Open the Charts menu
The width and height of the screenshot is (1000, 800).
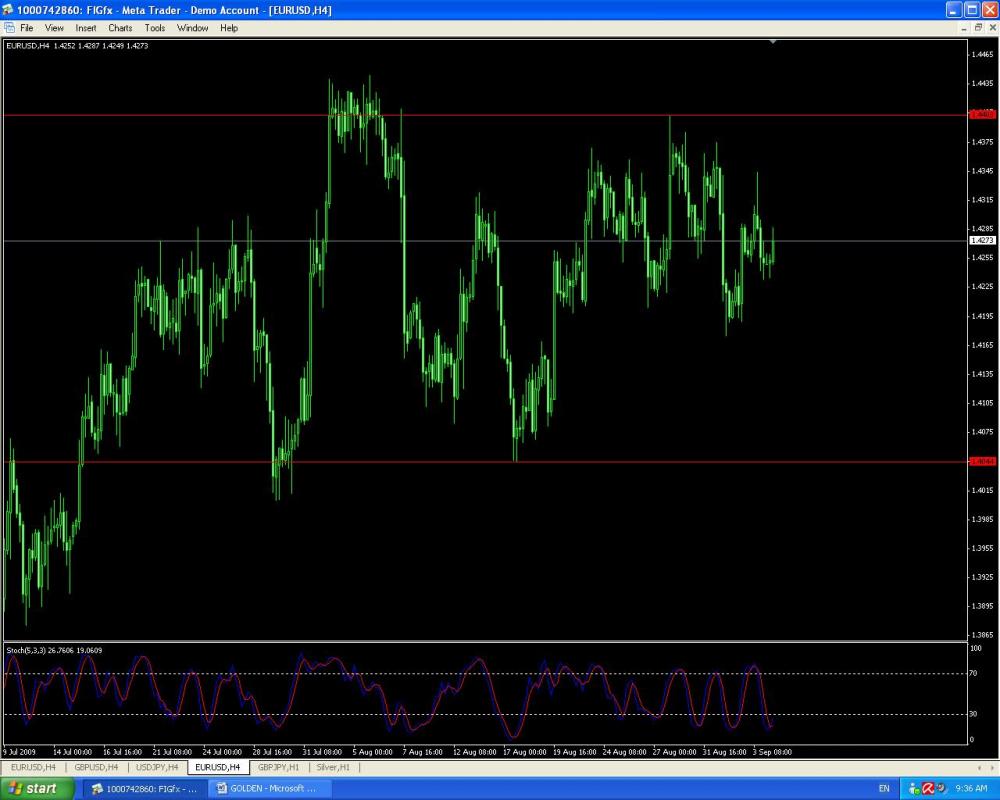(120, 28)
